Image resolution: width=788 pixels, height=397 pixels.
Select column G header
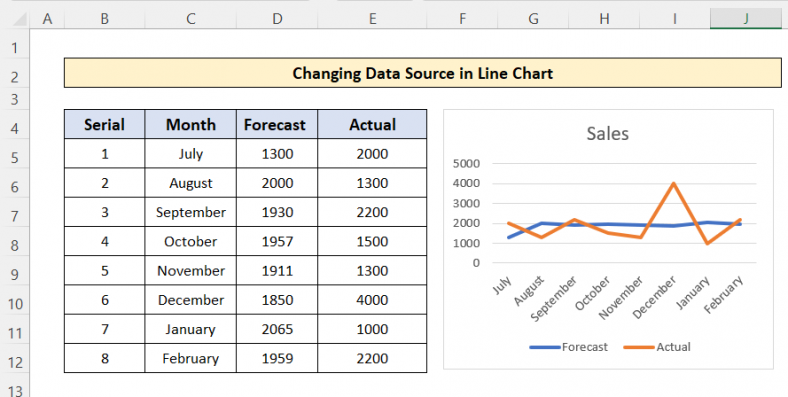533,19
